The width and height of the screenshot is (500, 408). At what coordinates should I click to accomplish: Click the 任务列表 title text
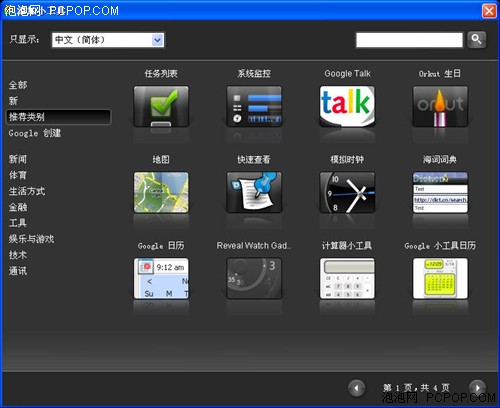click(161, 73)
